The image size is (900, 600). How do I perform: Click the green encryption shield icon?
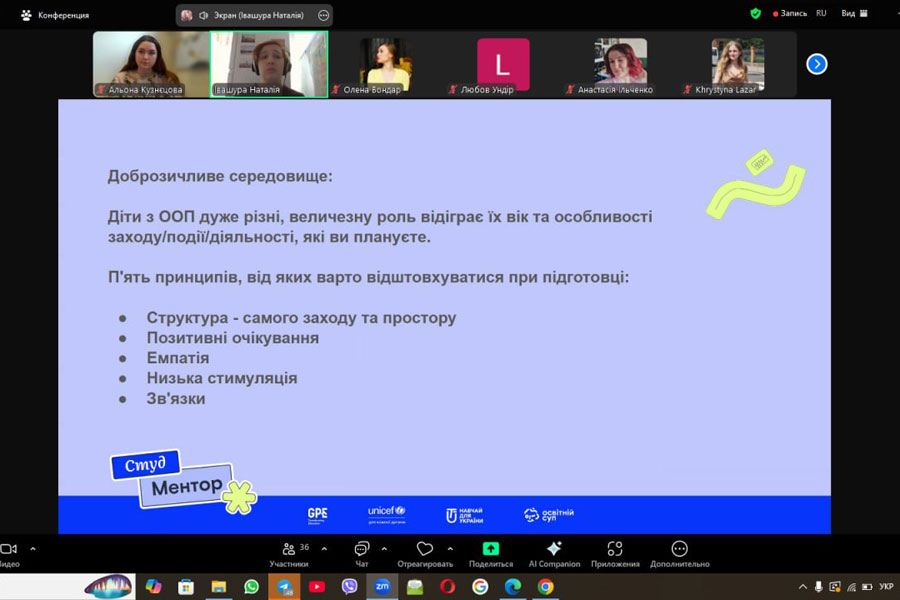click(x=756, y=14)
